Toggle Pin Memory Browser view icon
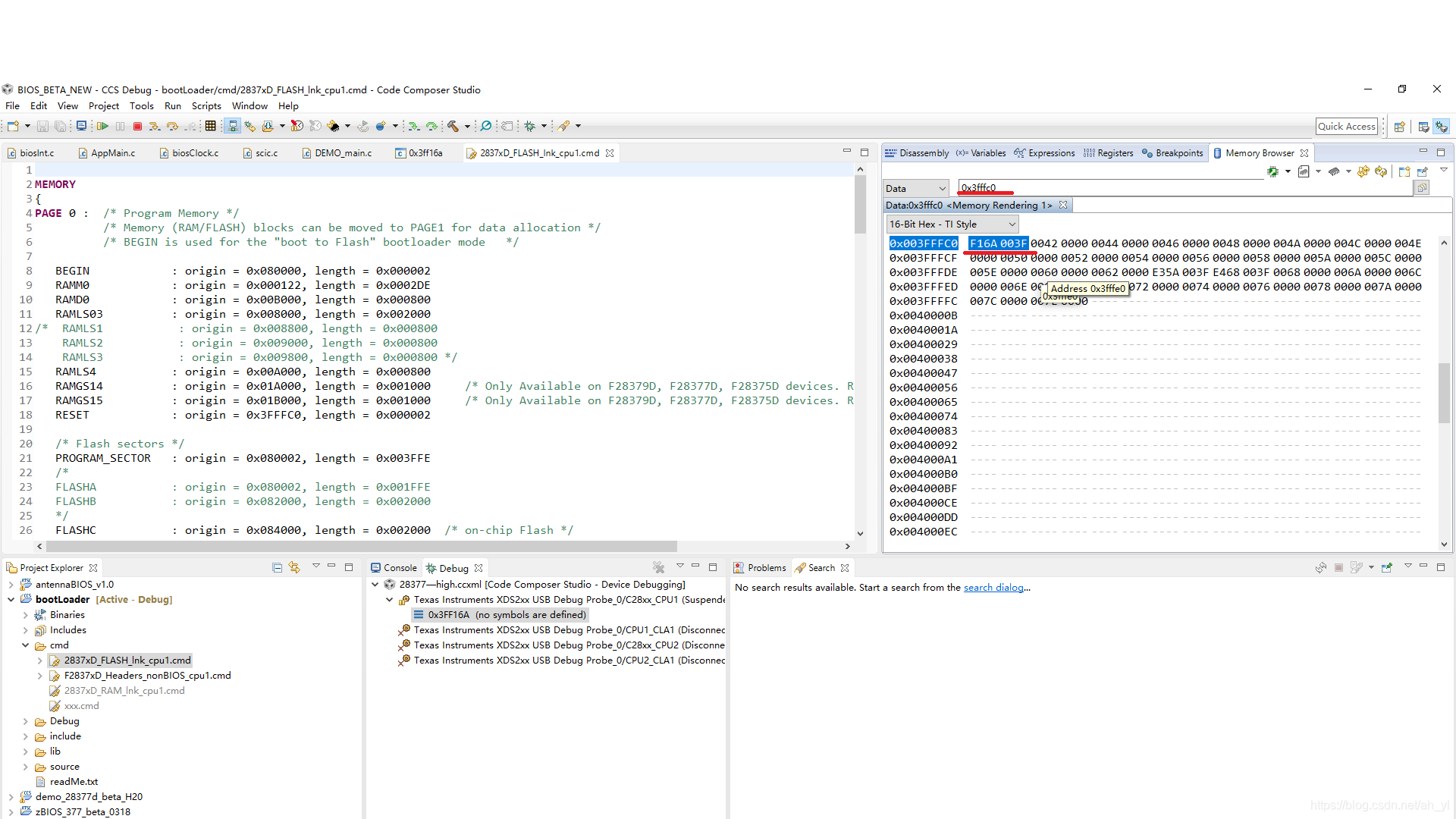Image resolution: width=1456 pixels, height=819 pixels. click(1423, 172)
